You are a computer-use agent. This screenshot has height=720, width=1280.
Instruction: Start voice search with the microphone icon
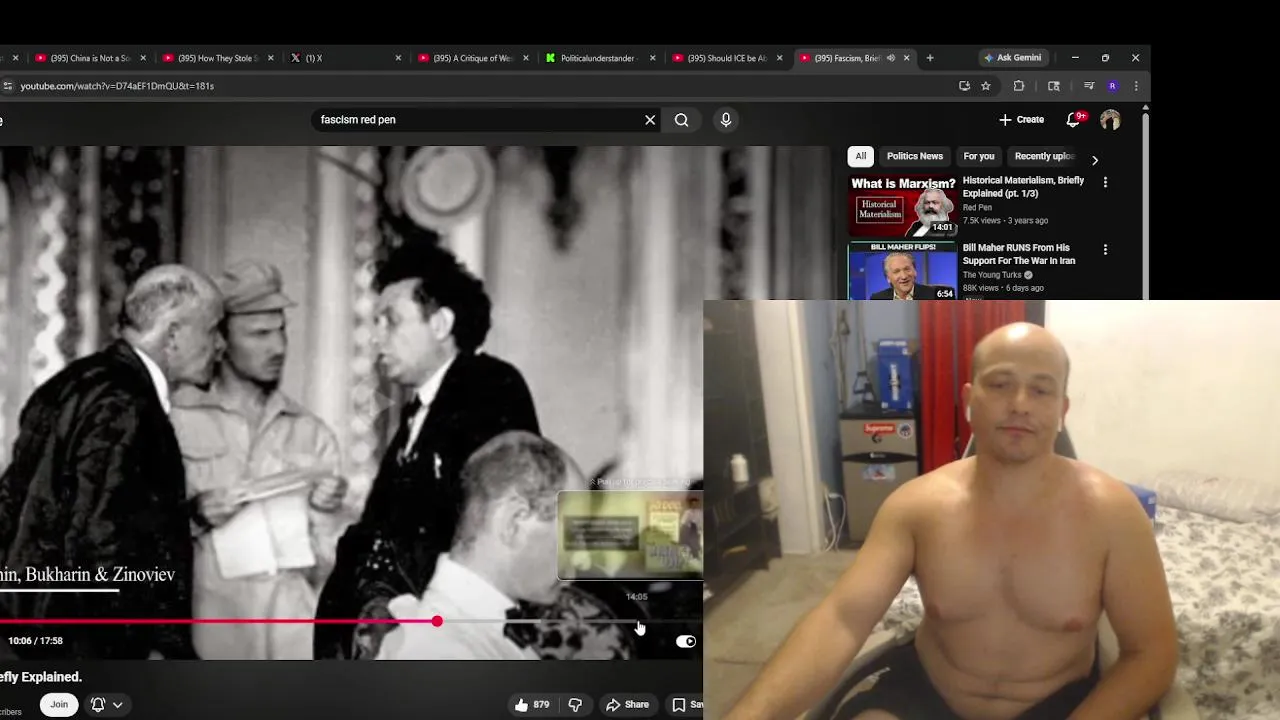tap(726, 120)
